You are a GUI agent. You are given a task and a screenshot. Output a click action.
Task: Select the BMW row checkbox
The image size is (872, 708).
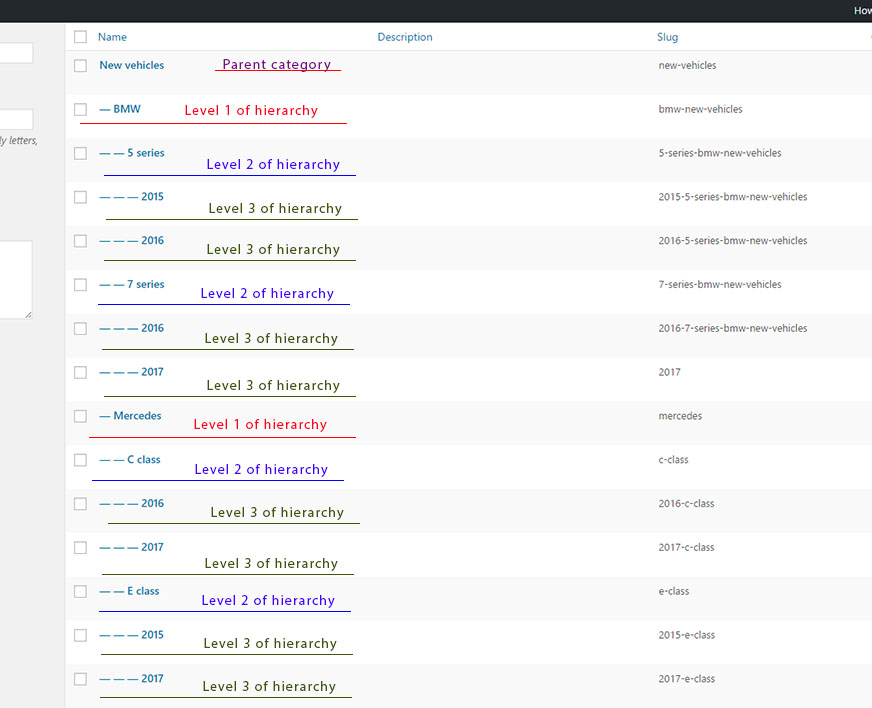[81, 110]
